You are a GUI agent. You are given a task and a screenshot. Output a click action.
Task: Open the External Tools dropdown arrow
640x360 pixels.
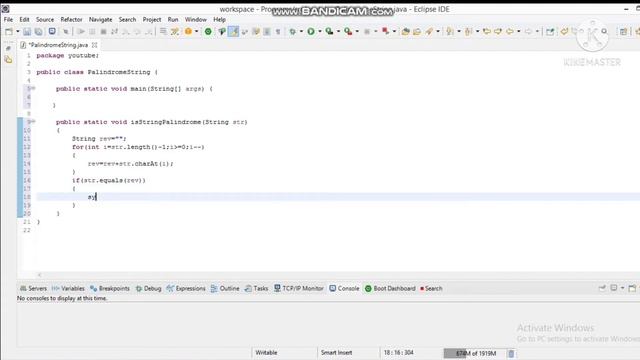coord(357,31)
